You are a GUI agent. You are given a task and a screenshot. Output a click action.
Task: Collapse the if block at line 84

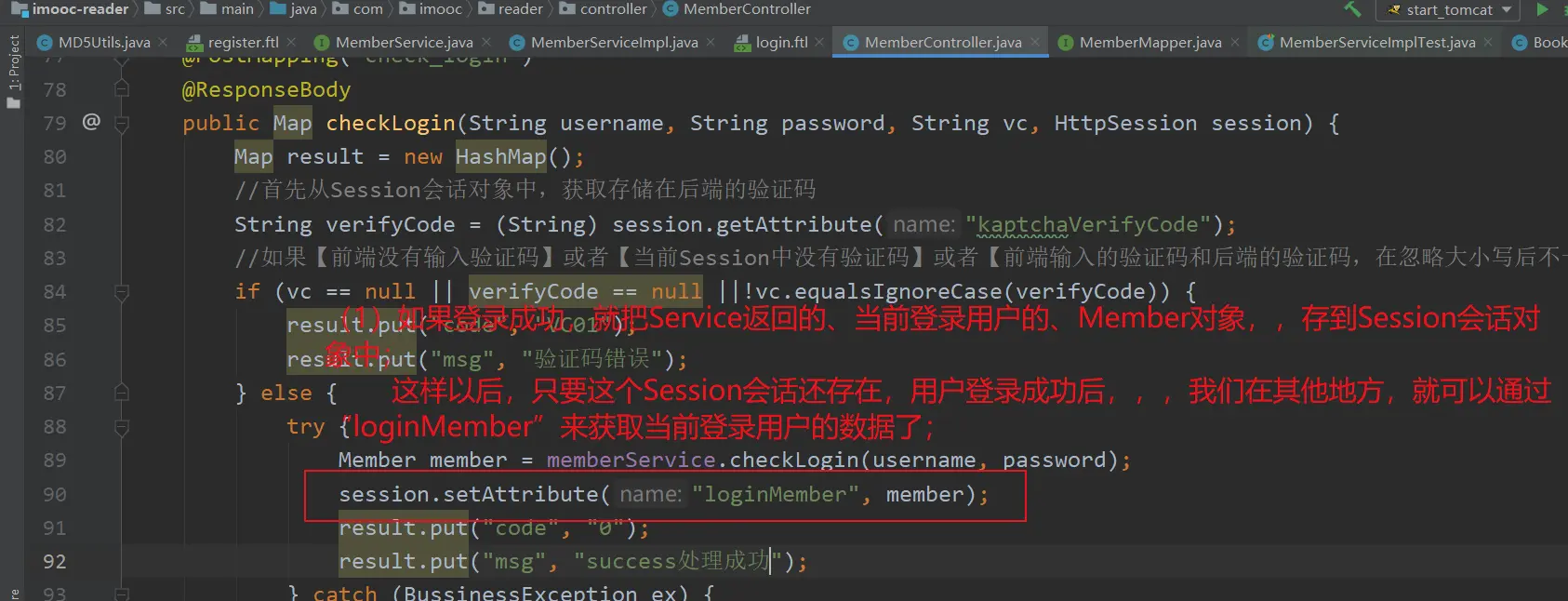(121, 292)
